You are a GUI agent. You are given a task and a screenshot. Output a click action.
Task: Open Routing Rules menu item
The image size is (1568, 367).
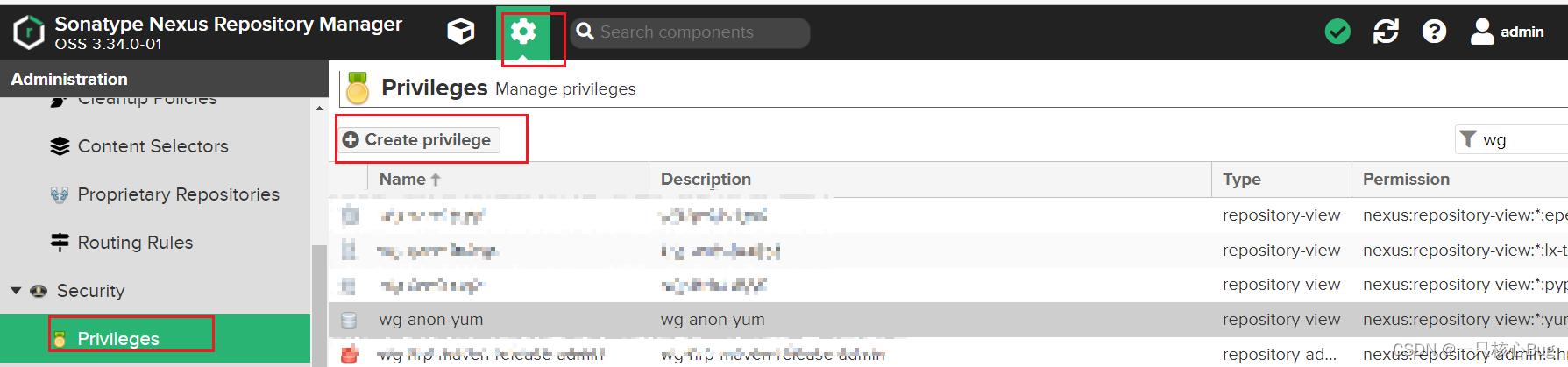[x=135, y=243]
